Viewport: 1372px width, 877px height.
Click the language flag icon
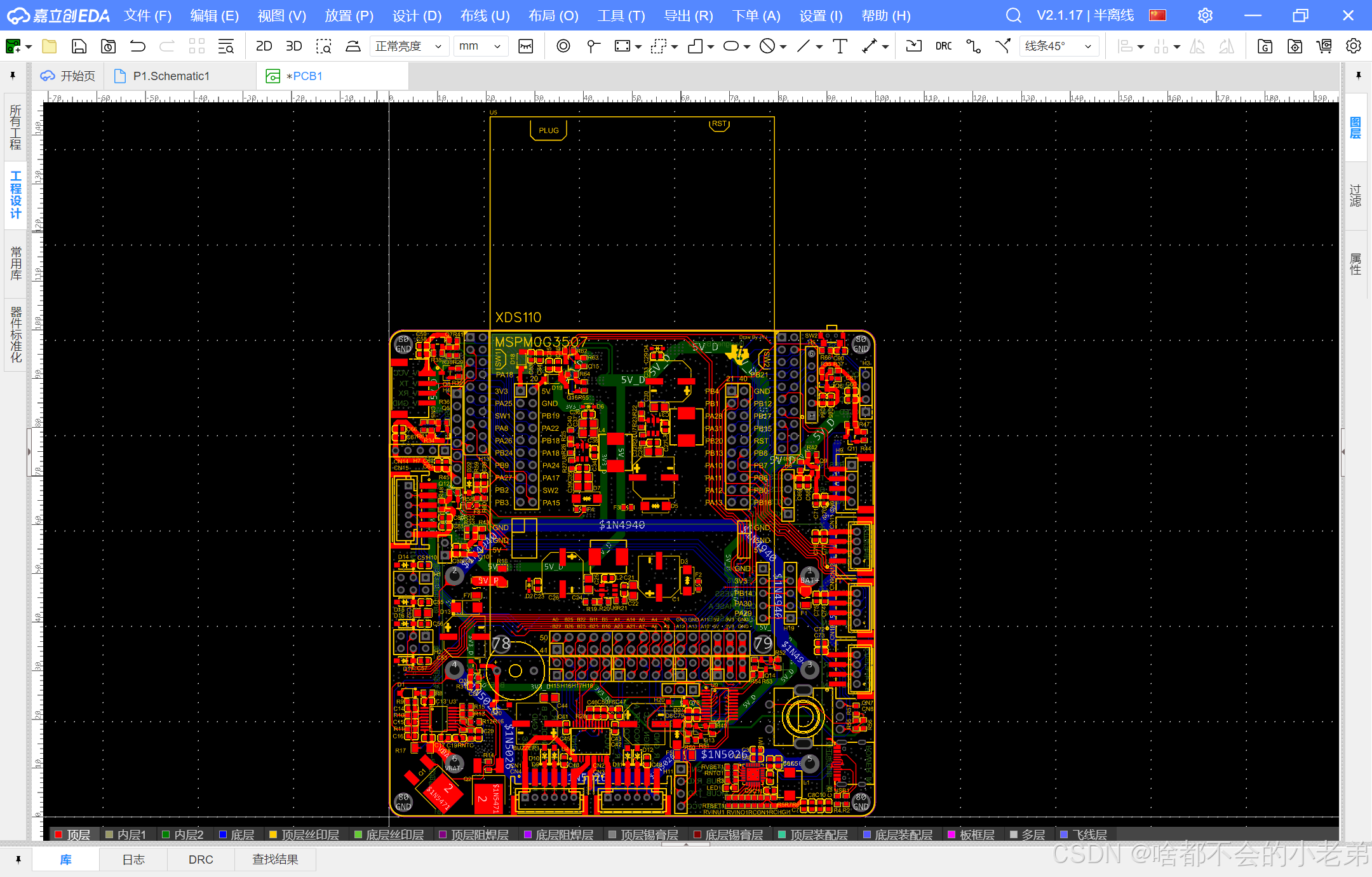point(1157,15)
